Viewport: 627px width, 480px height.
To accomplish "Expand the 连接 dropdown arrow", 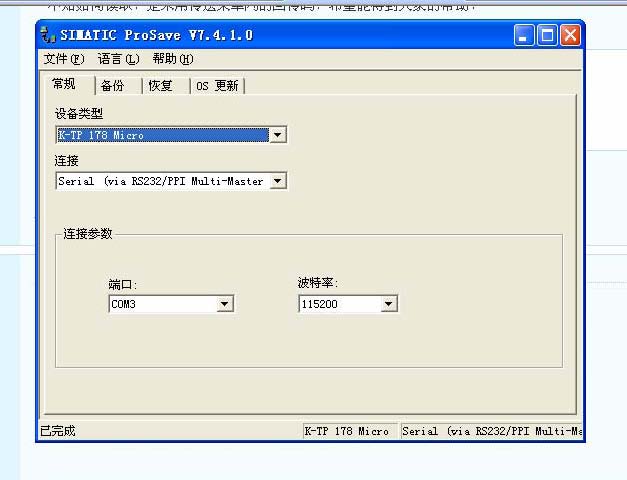I will pos(278,181).
